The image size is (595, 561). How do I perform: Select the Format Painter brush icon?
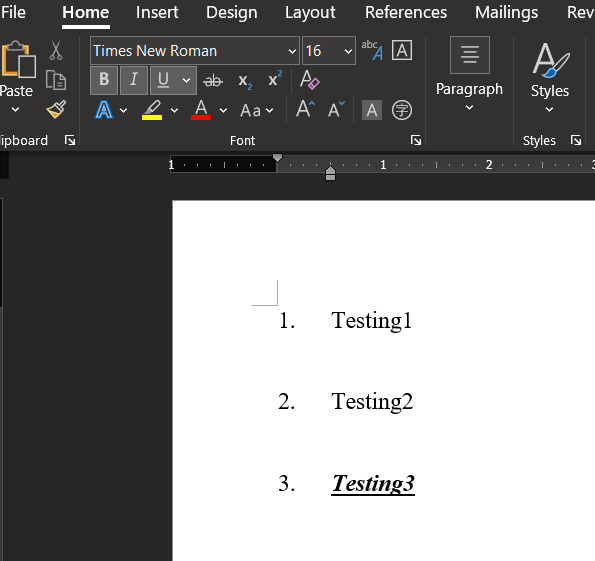(56, 110)
